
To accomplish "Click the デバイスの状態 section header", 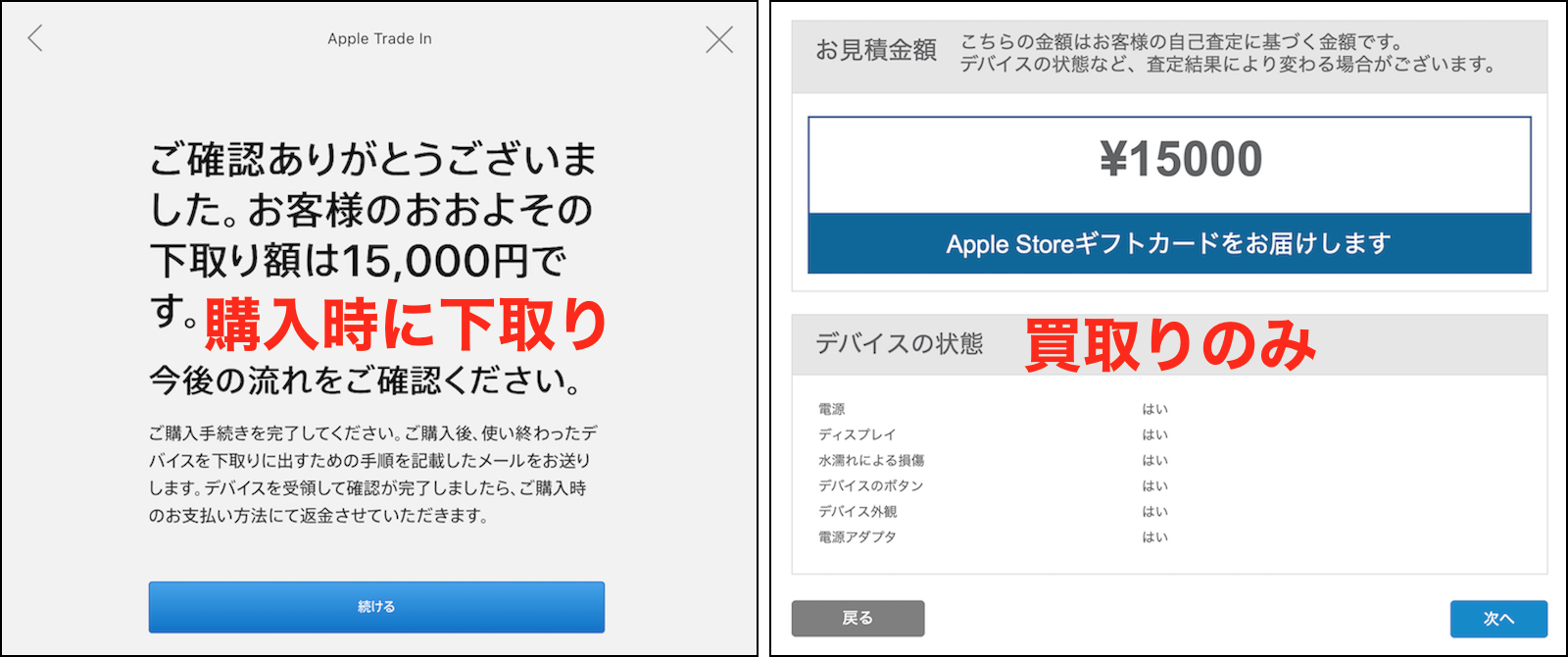I will coord(899,343).
